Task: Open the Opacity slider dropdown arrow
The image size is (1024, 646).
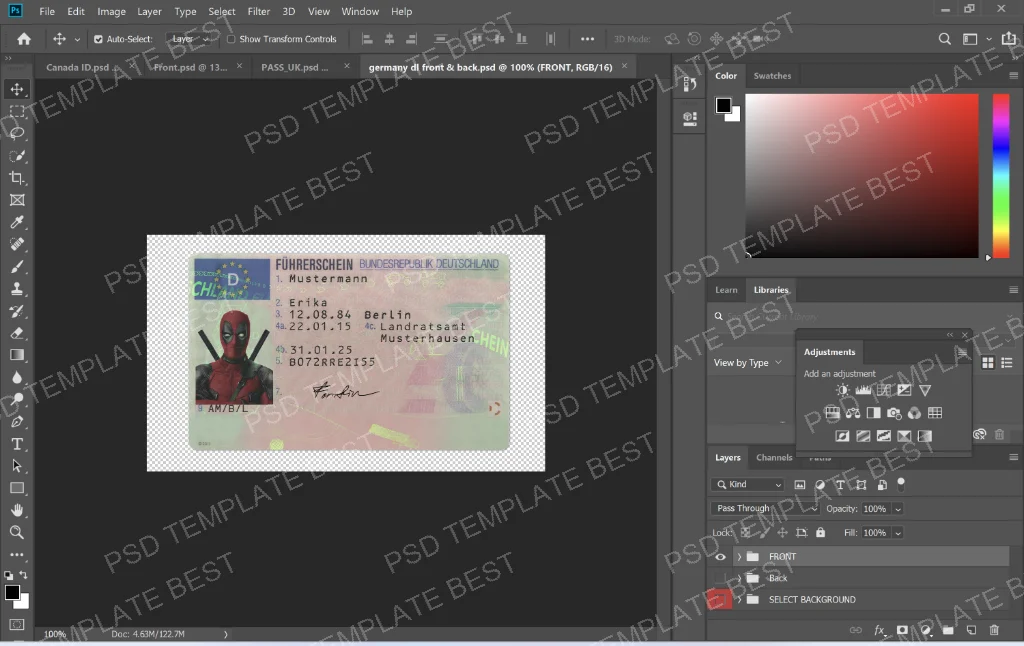Action: [898, 509]
